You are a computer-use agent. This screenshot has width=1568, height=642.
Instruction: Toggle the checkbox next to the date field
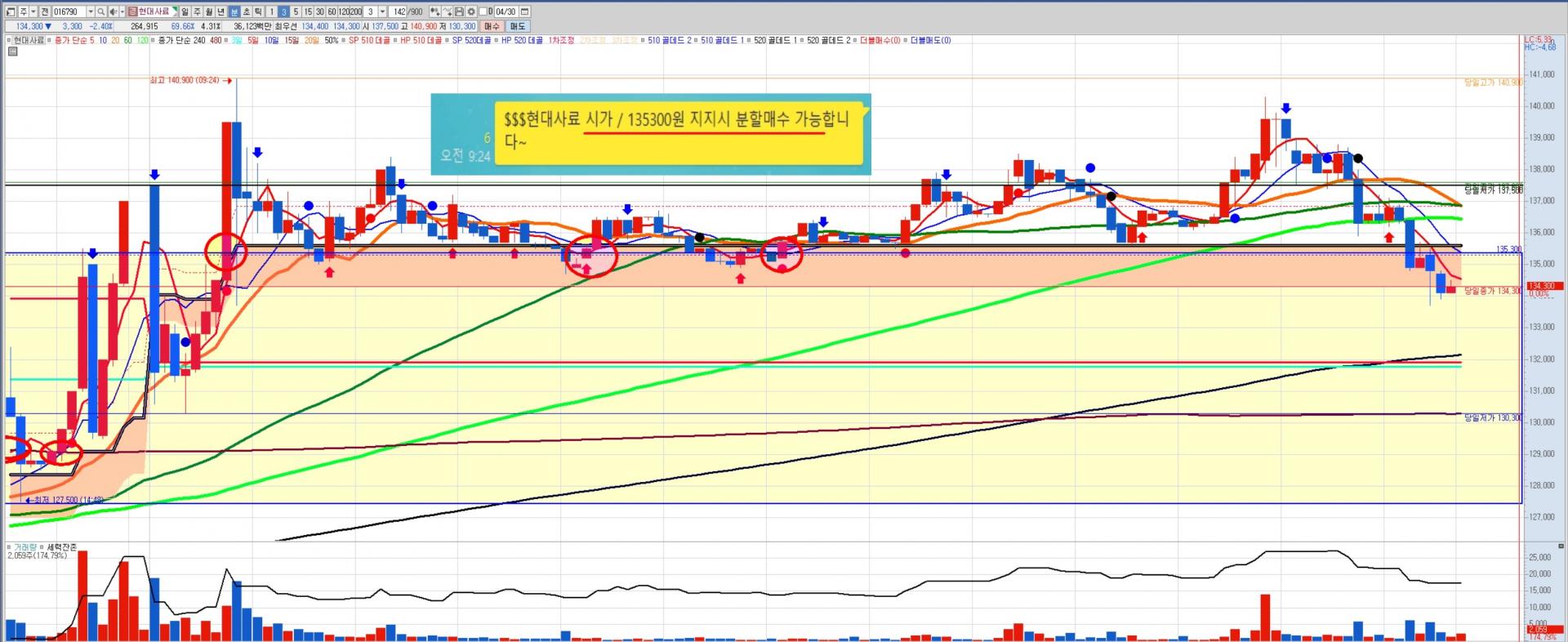[483, 12]
